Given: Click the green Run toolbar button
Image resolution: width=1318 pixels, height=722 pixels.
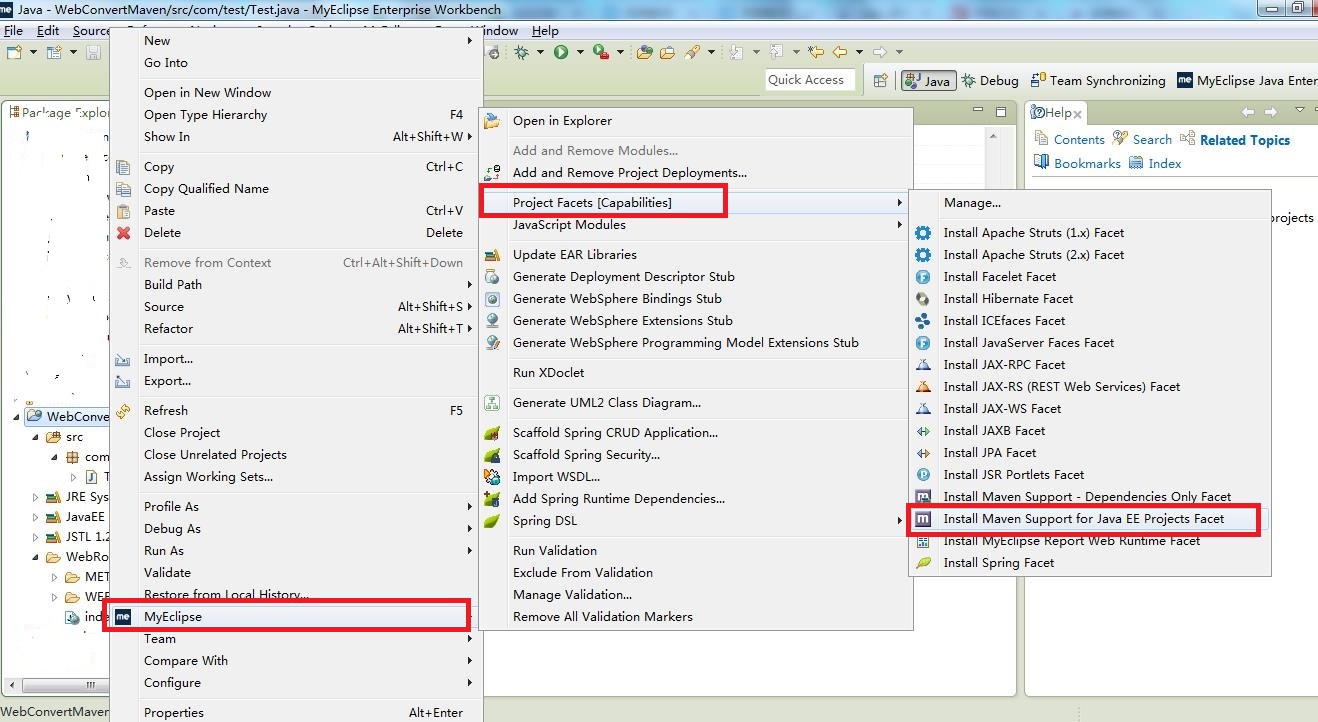Looking at the screenshot, I should [561, 52].
